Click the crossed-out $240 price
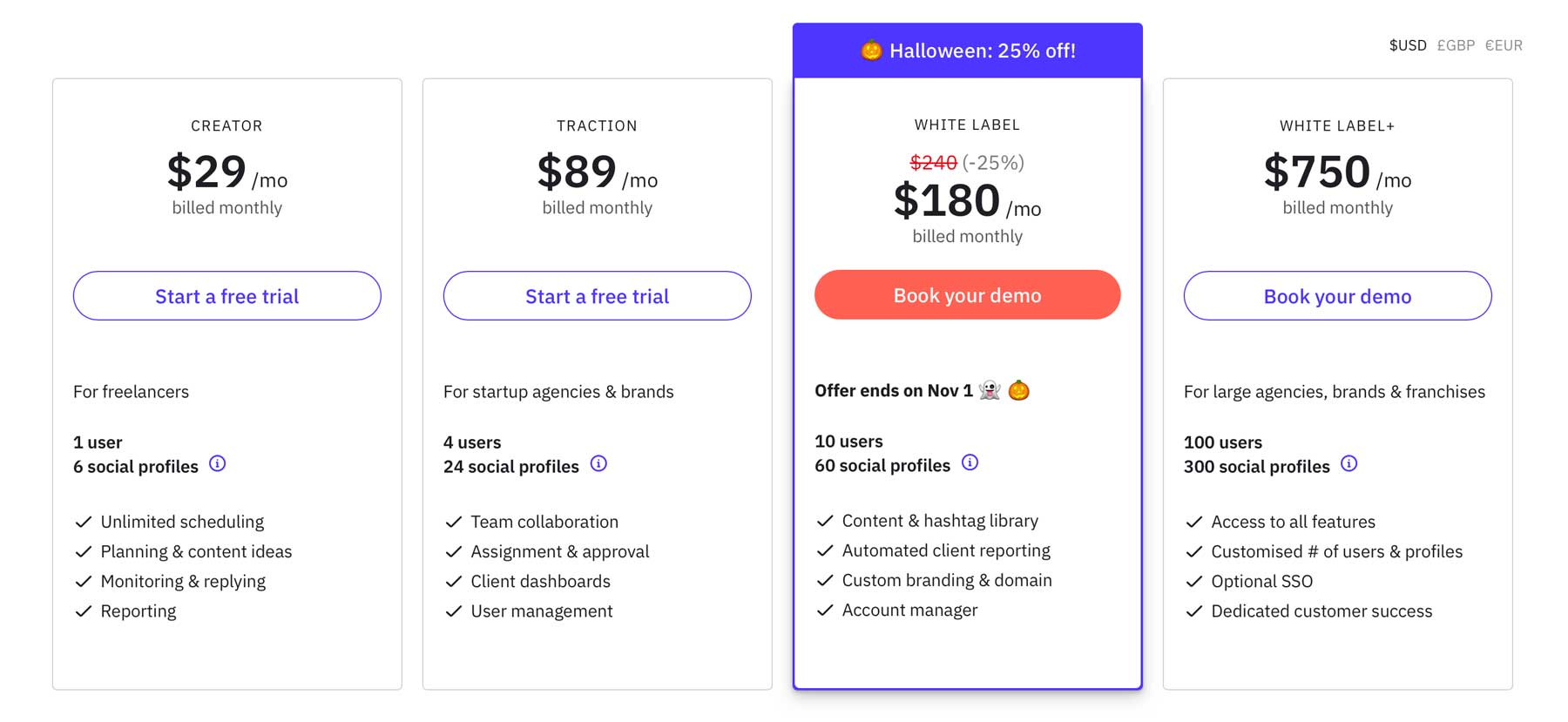This screenshot has height=722, width=1568. (x=933, y=162)
